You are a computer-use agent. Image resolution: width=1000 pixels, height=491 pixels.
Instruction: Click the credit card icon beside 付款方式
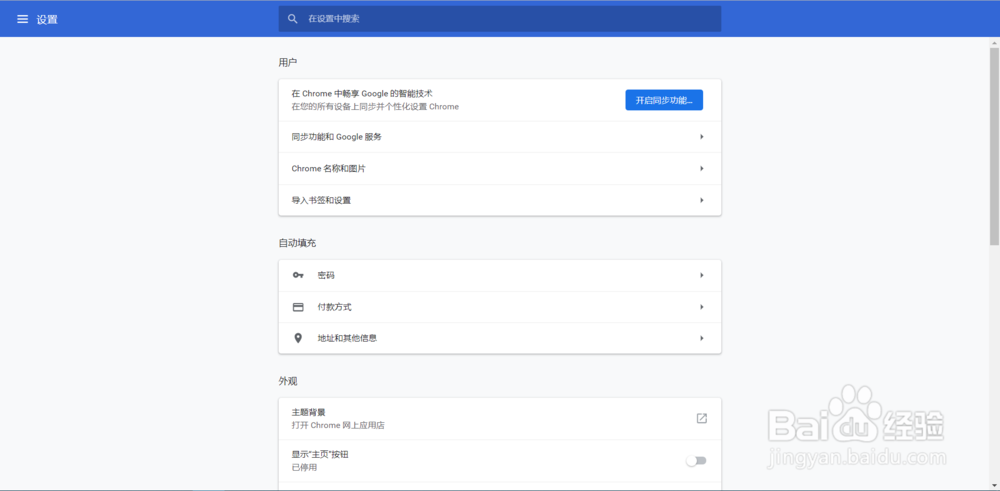pos(298,307)
